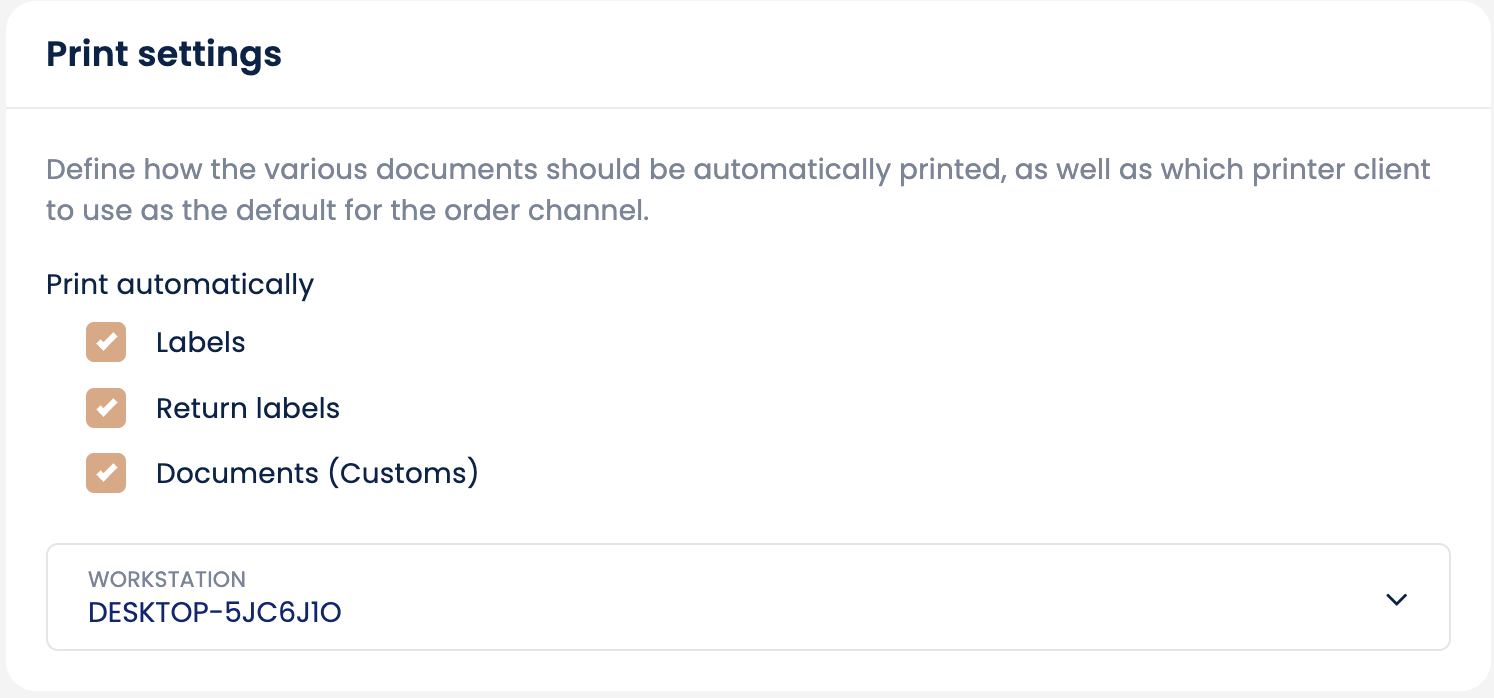The width and height of the screenshot is (1494, 698).
Task: Click the 'Print automatically' section label
Action: (180, 284)
